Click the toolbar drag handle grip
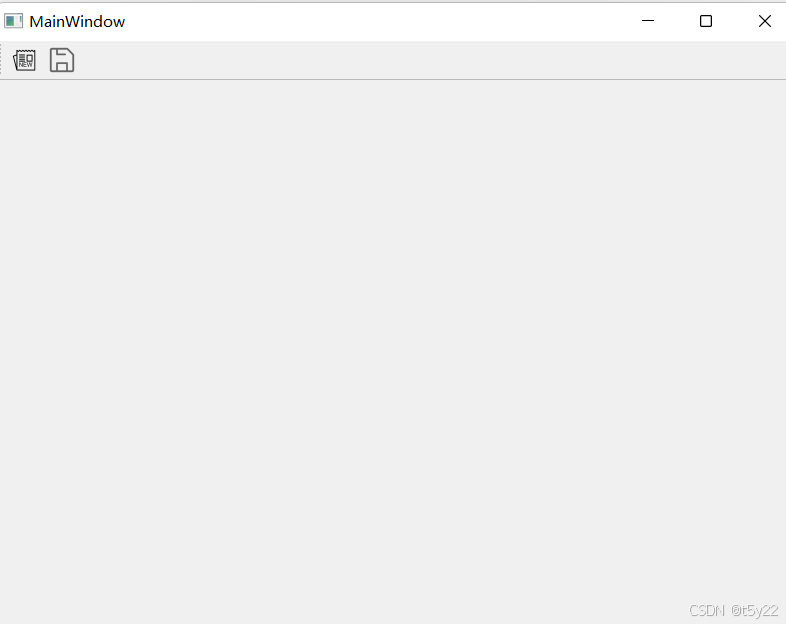 point(1,60)
